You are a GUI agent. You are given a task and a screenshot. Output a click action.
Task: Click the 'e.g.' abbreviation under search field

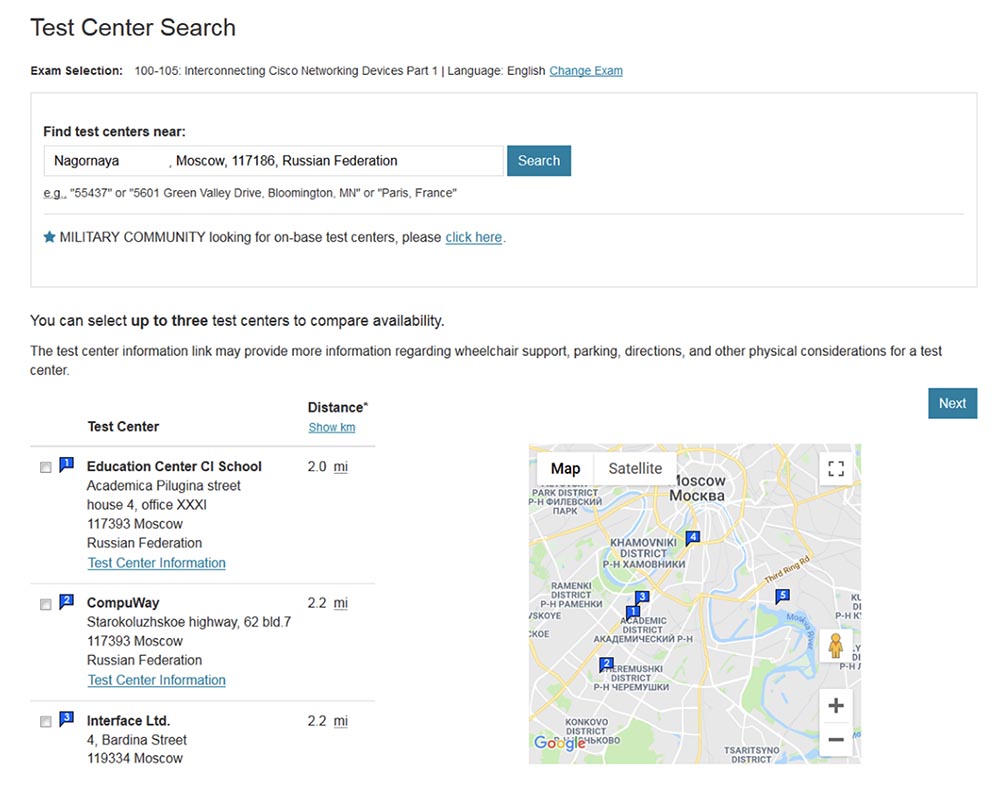(x=54, y=193)
